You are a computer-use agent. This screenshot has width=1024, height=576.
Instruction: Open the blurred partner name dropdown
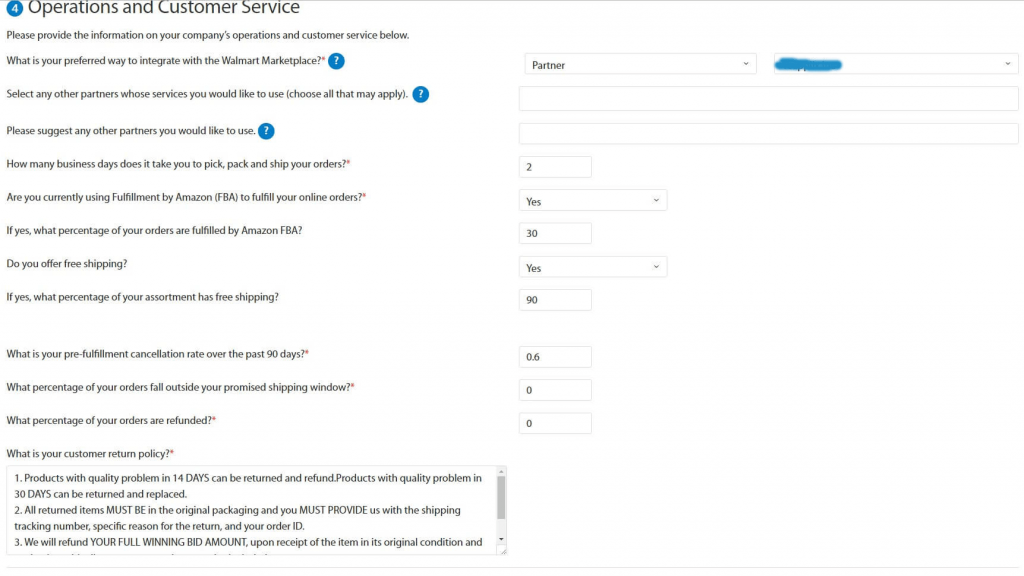pyautogui.click(x=895, y=64)
